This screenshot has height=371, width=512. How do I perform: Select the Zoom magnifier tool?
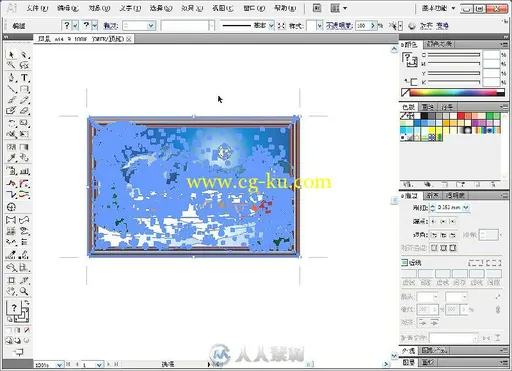pos(24,291)
